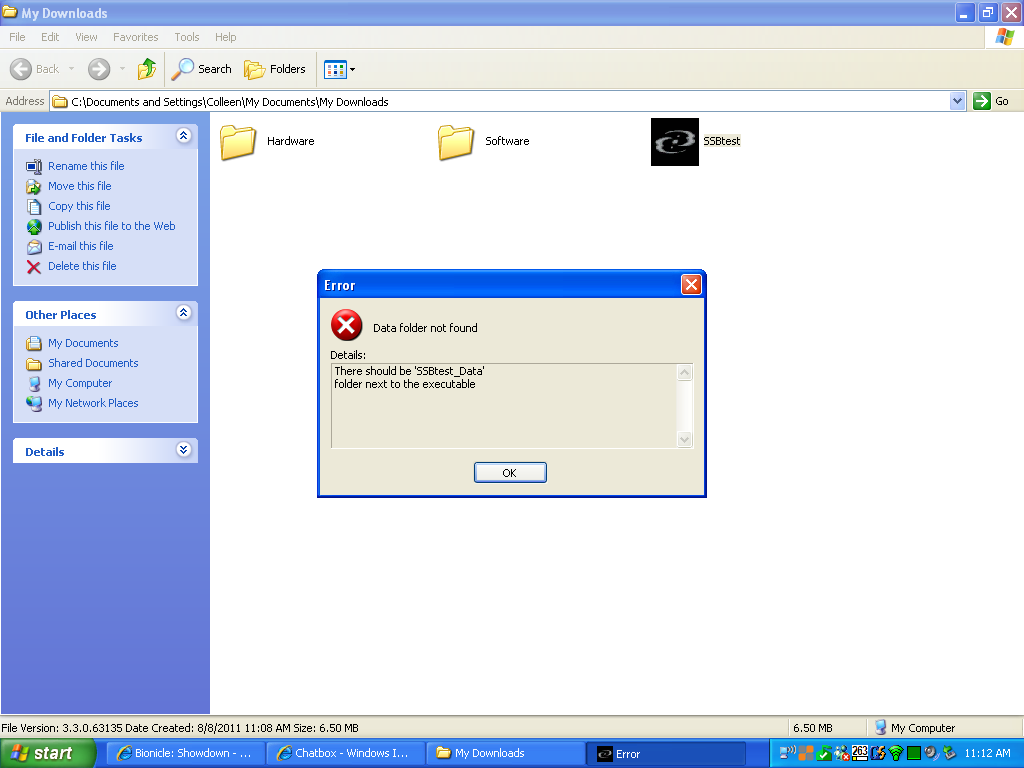The width and height of the screenshot is (1024, 768).
Task: Click the Rename this file icon
Action: coord(34,167)
